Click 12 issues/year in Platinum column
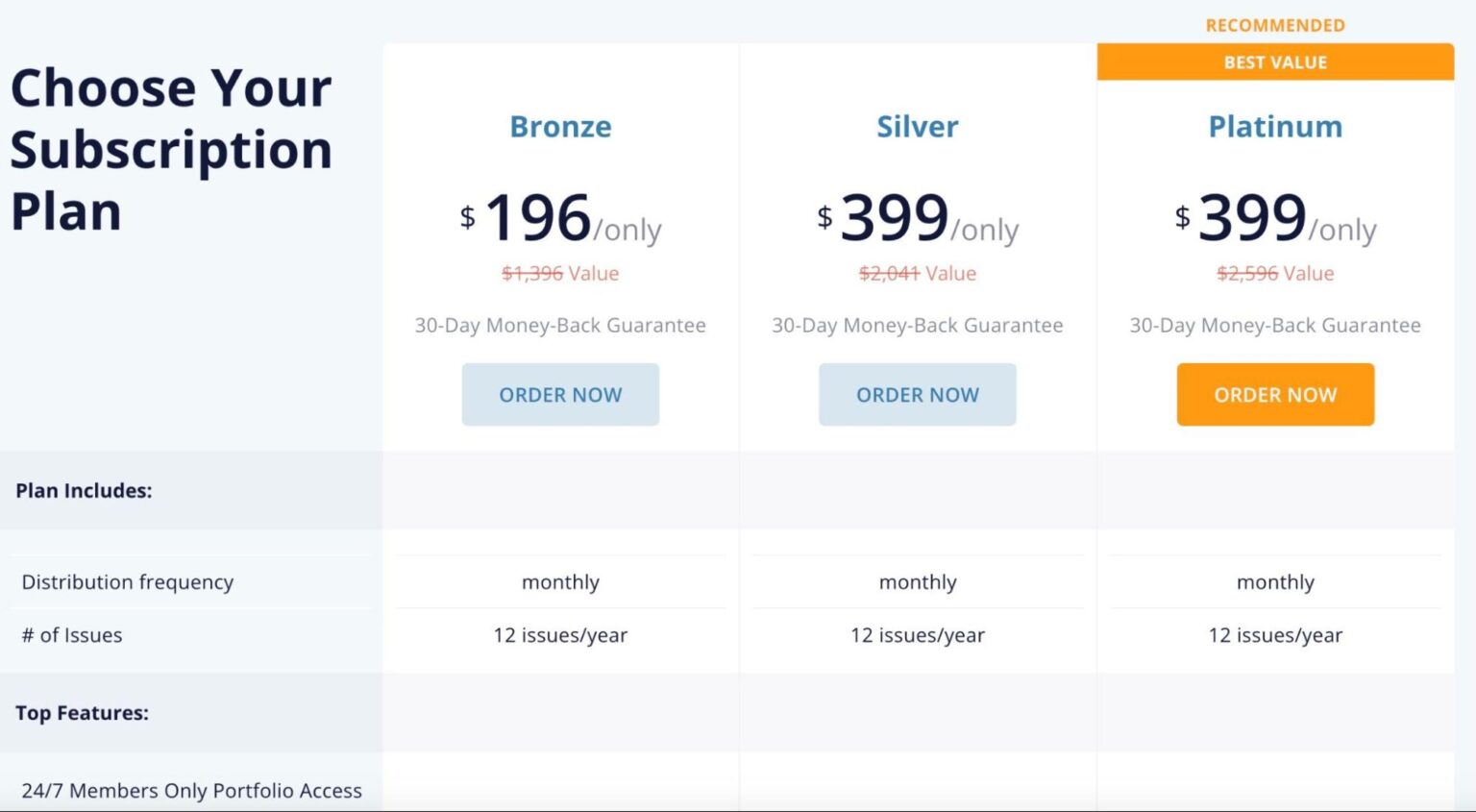 point(1275,635)
